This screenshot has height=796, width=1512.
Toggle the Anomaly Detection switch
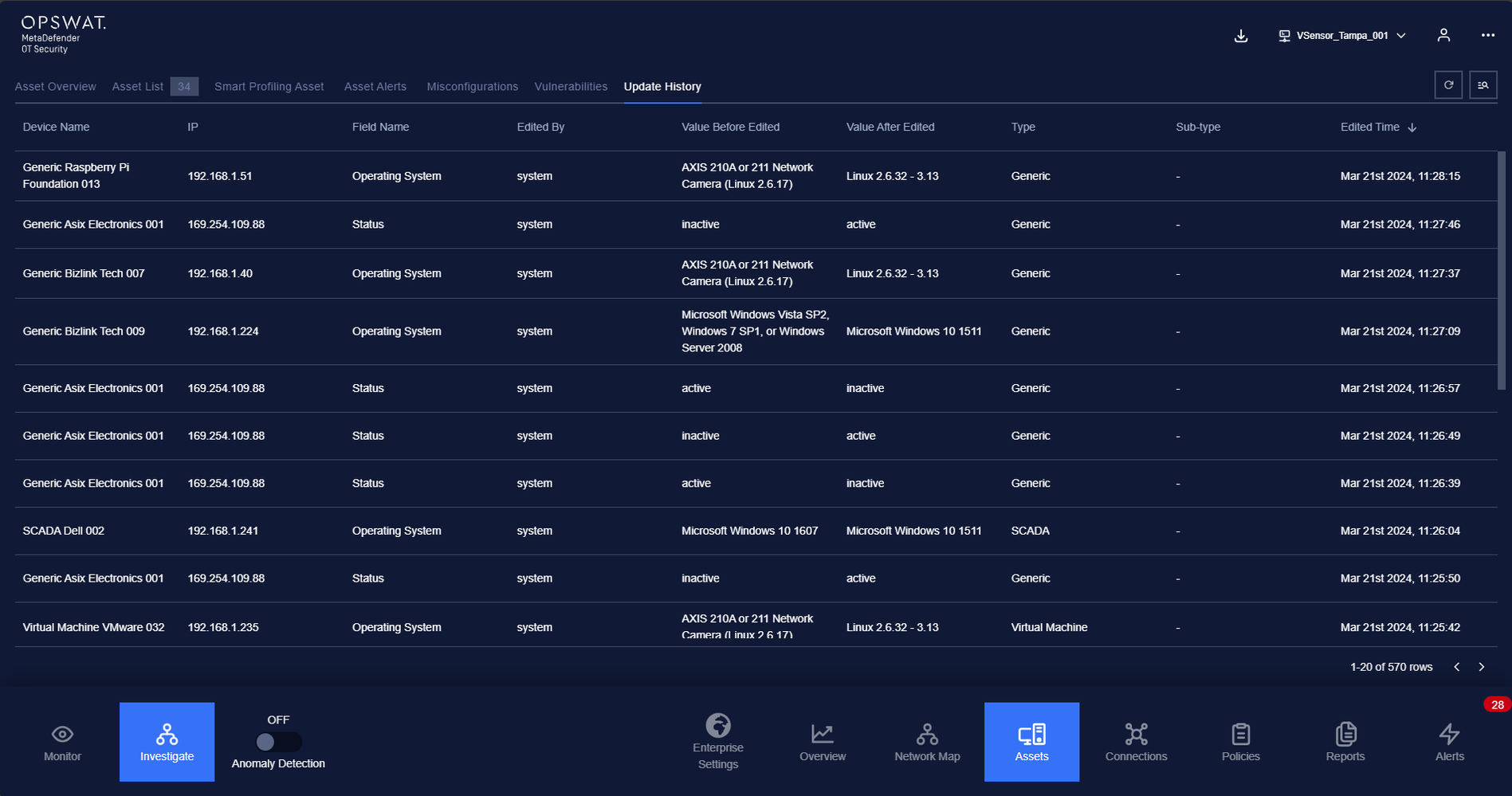(278, 742)
